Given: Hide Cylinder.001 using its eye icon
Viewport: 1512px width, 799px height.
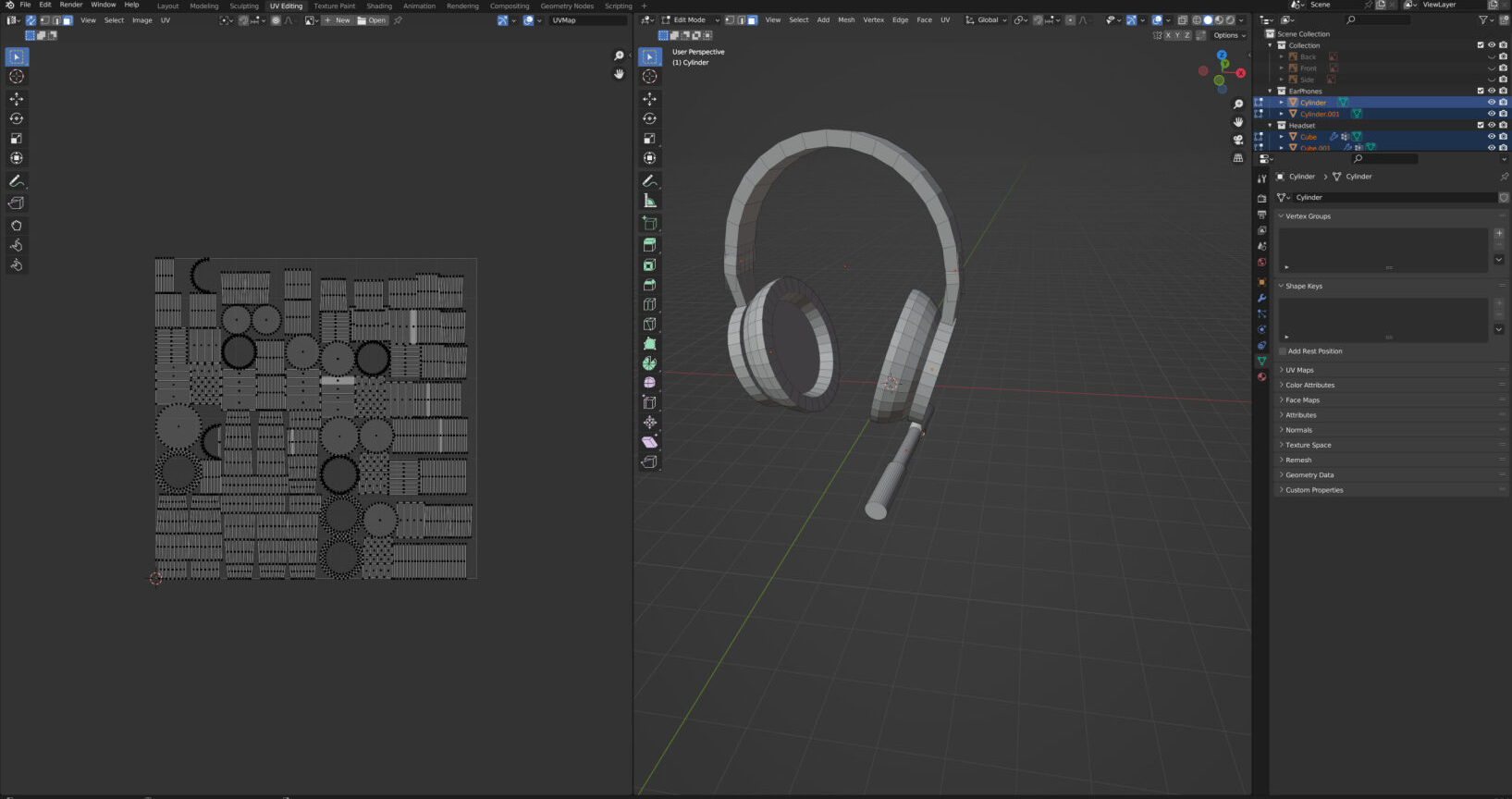Looking at the screenshot, I should pos(1491,114).
